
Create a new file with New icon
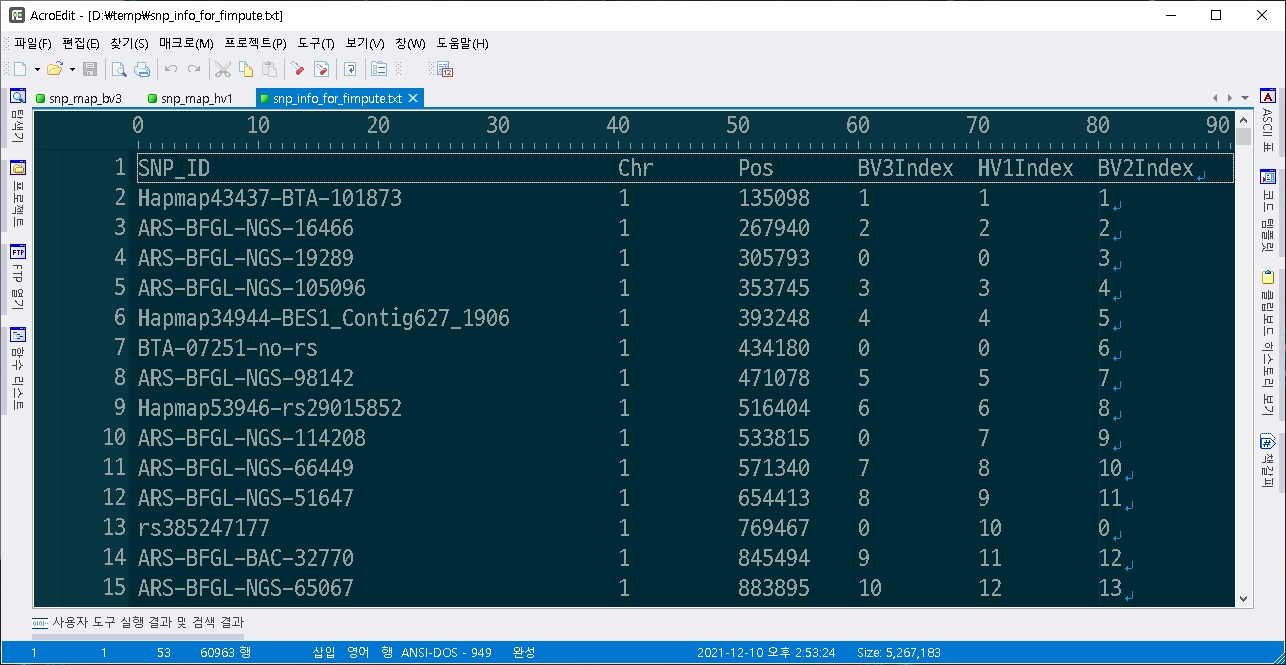(20, 69)
